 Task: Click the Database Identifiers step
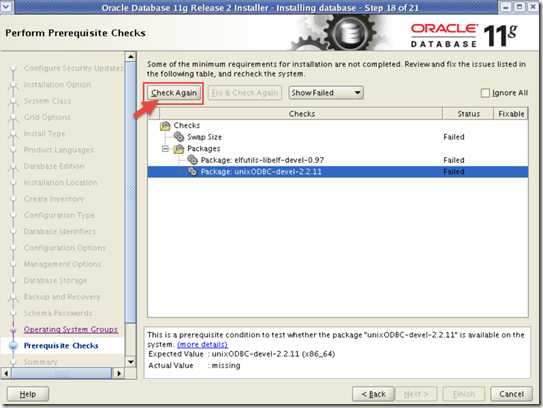[x=60, y=231]
